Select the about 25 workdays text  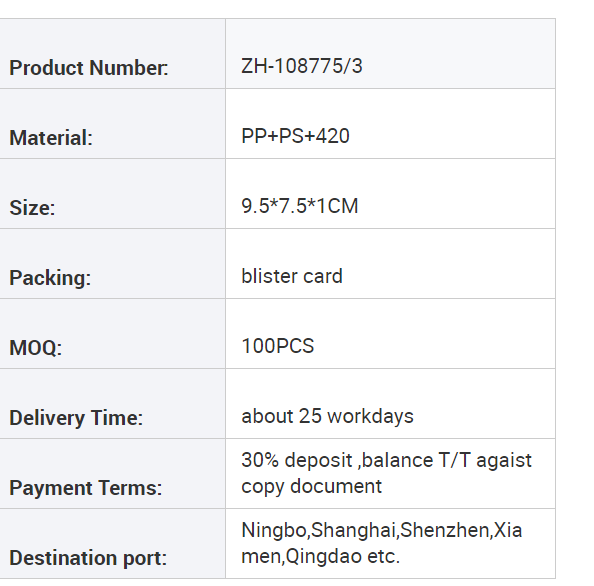click(x=327, y=416)
